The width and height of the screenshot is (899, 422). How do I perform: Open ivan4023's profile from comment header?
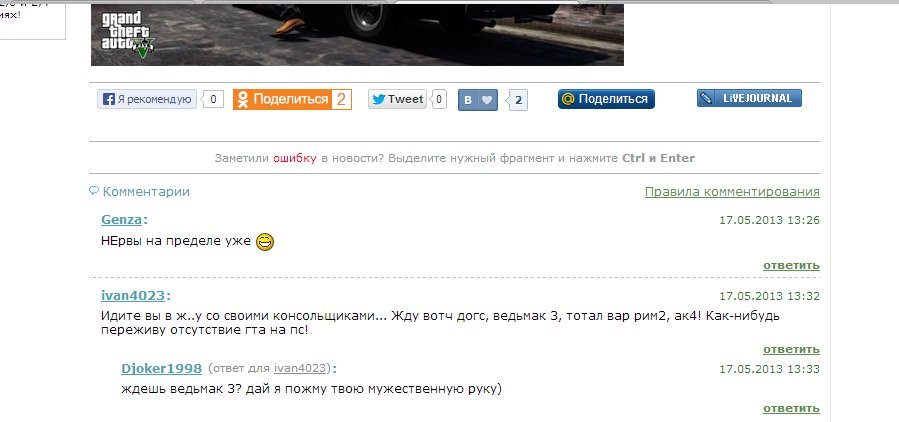(x=133, y=296)
